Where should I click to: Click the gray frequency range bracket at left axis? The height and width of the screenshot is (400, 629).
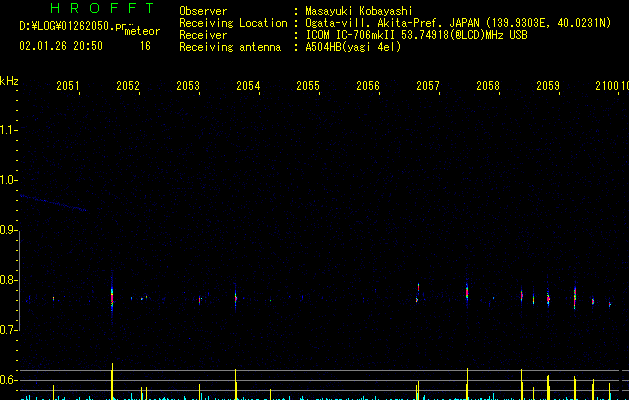coord(19,280)
